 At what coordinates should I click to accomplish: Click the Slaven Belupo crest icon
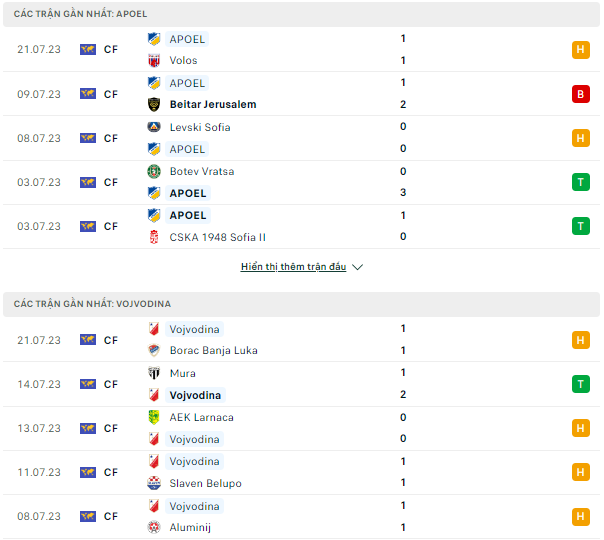(x=154, y=483)
